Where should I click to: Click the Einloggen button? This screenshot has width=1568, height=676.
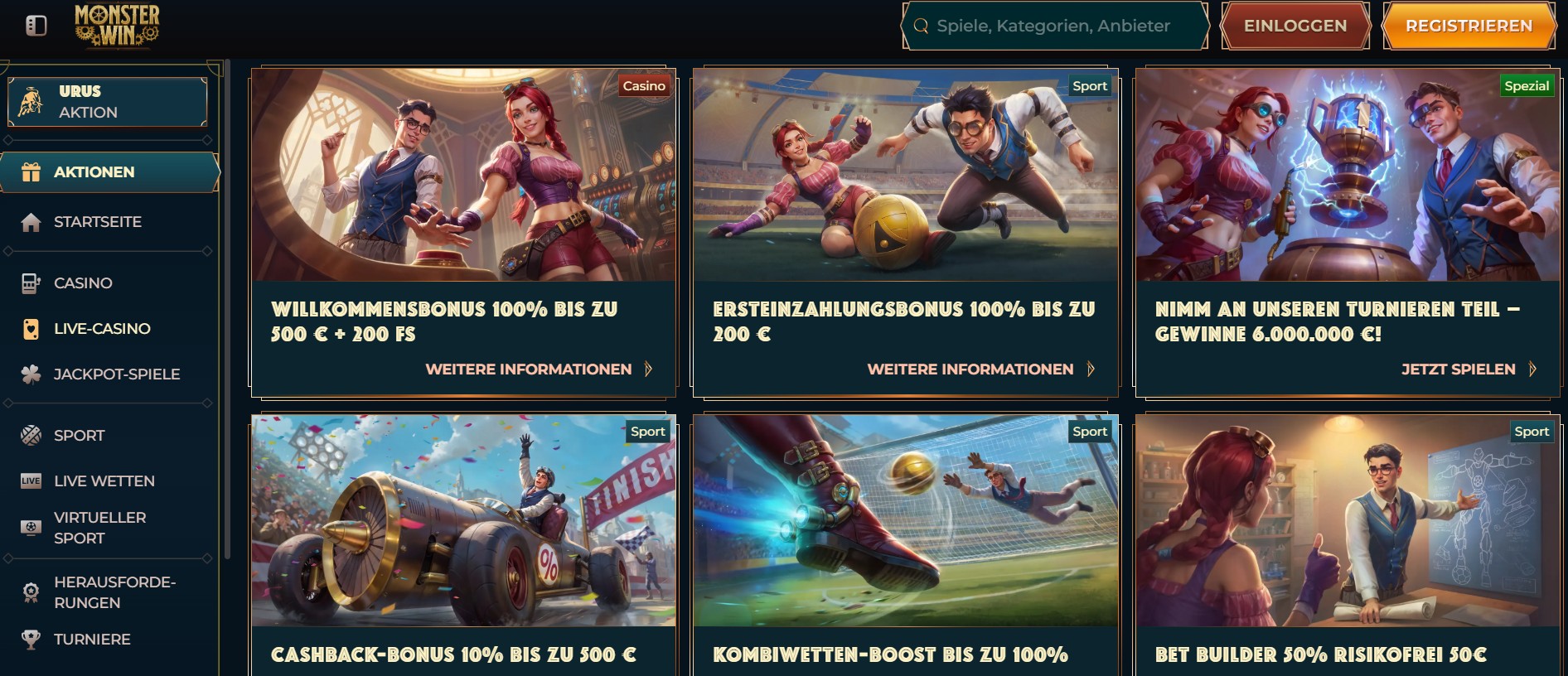[1295, 26]
